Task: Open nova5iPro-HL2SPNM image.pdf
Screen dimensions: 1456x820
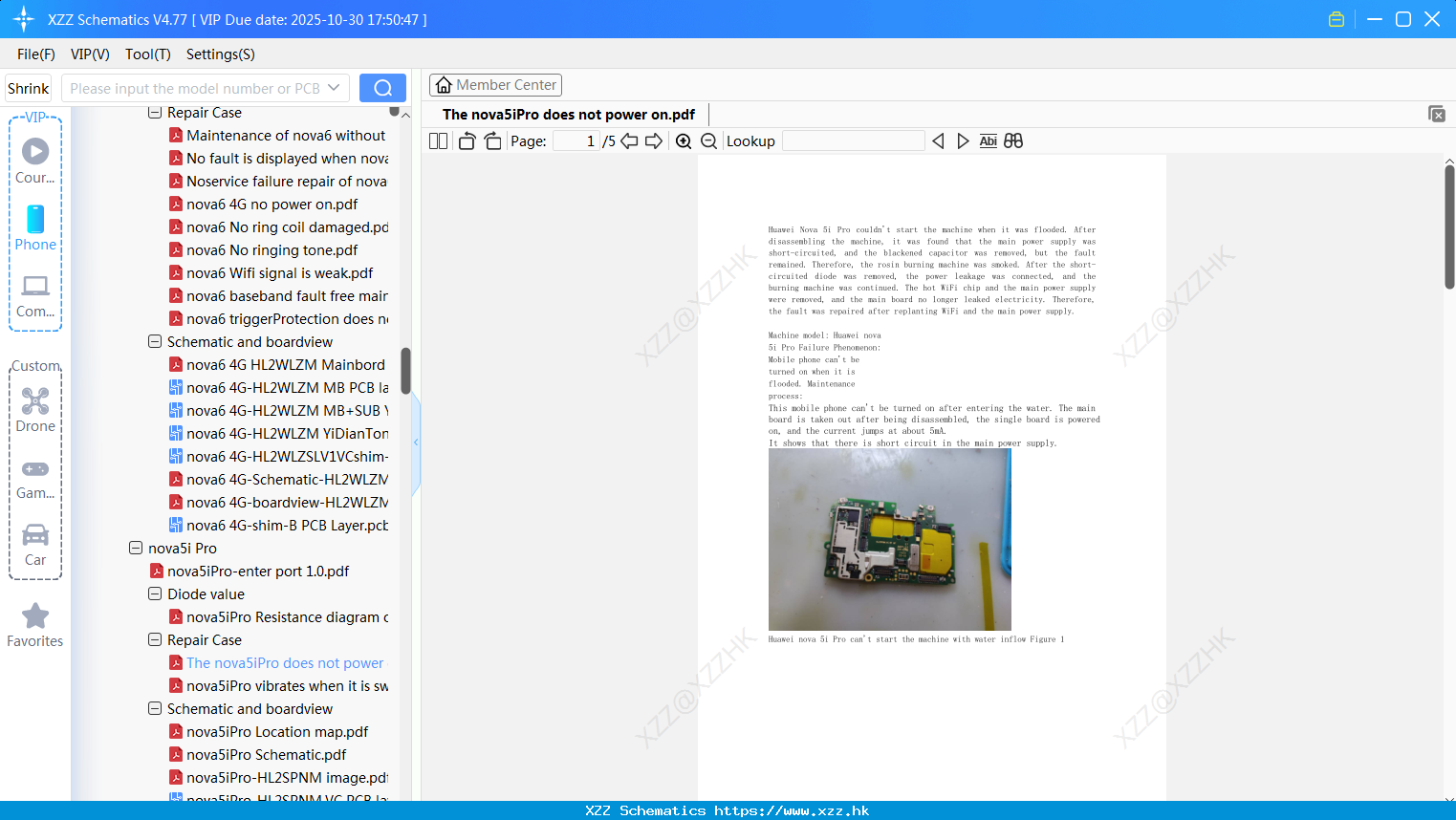Action: 278,778
